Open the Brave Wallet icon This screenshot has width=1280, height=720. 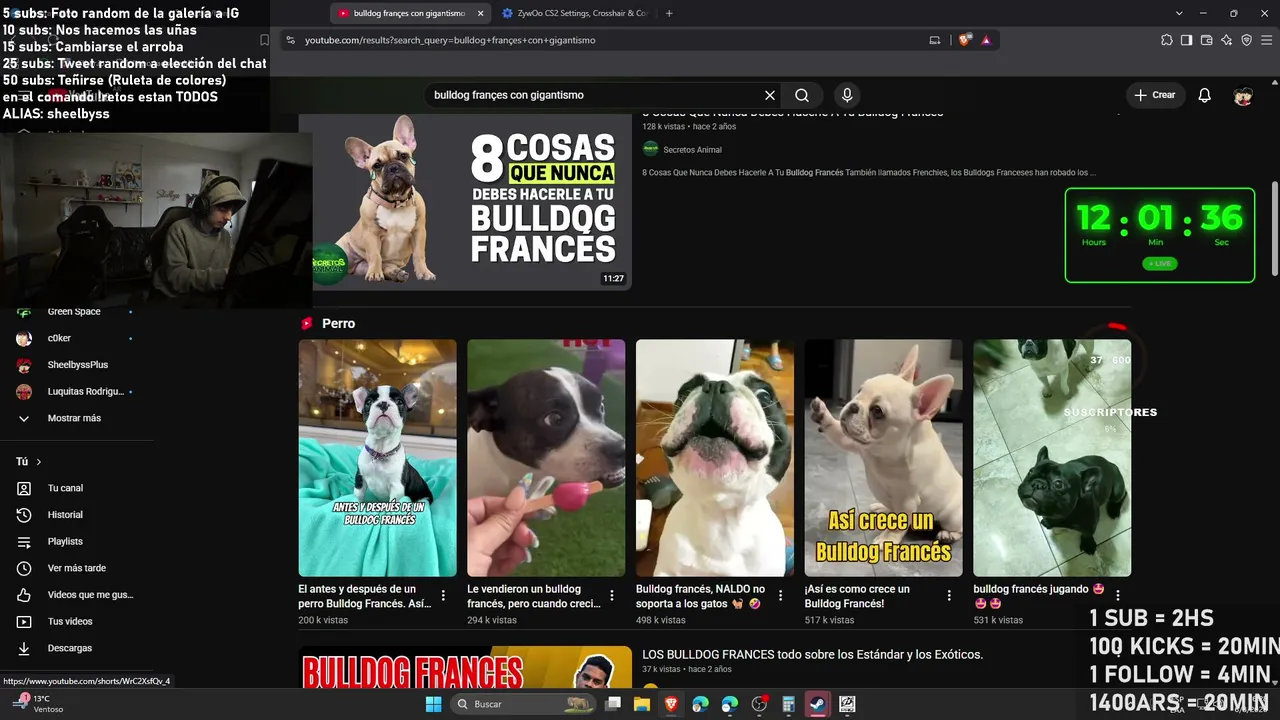1207,40
